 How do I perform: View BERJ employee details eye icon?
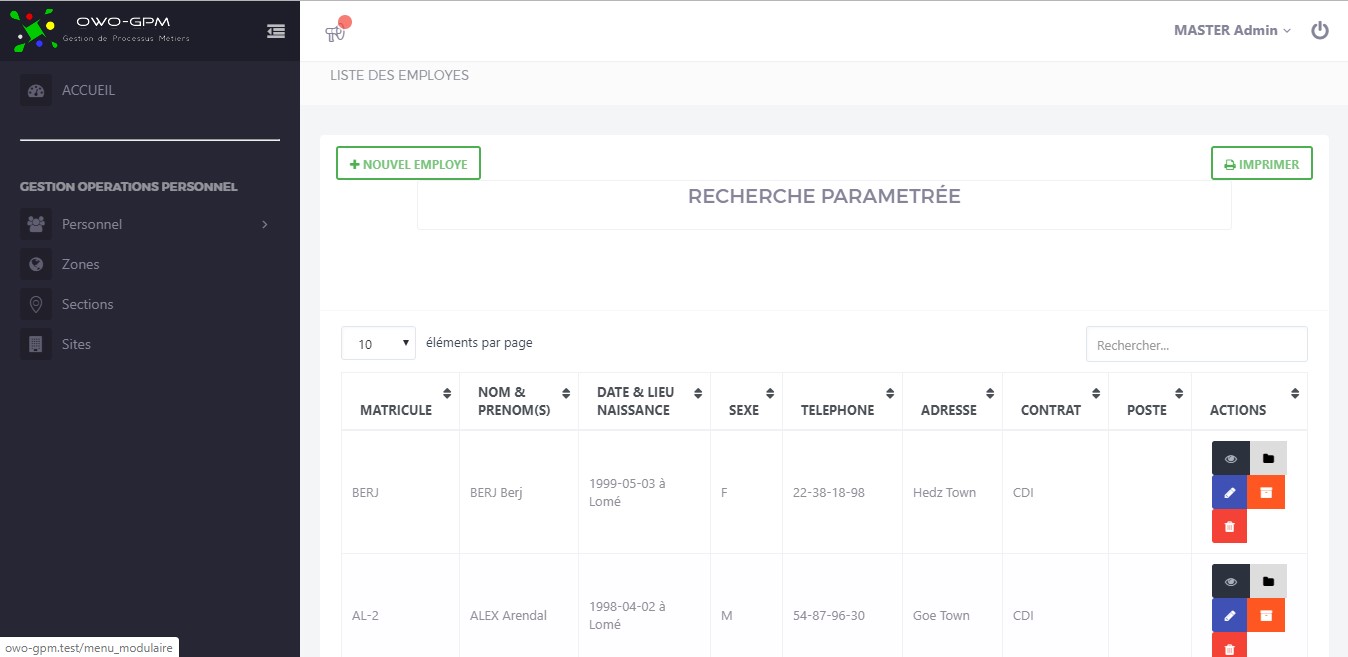(1230, 458)
